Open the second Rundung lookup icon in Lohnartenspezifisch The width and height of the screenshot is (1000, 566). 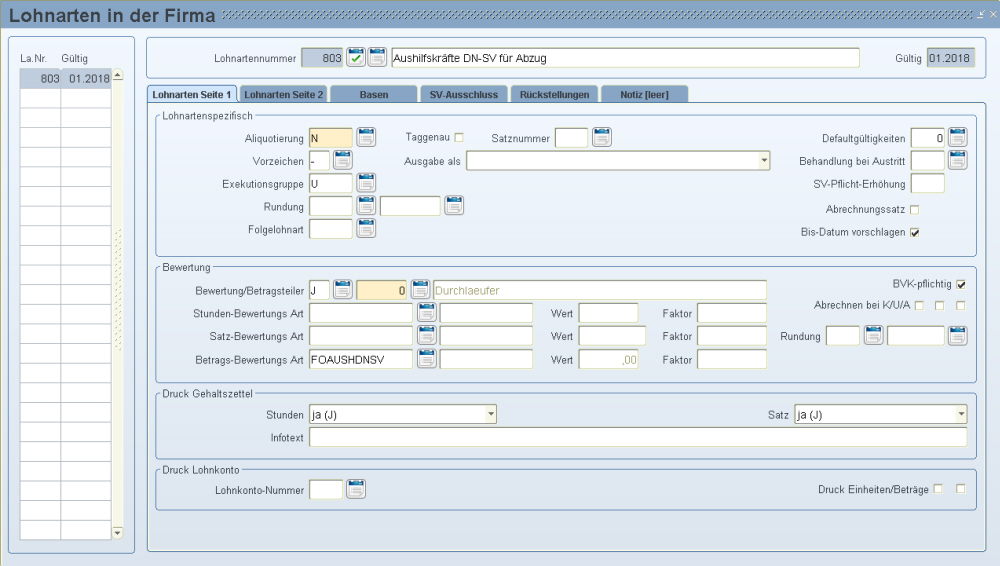(x=454, y=205)
